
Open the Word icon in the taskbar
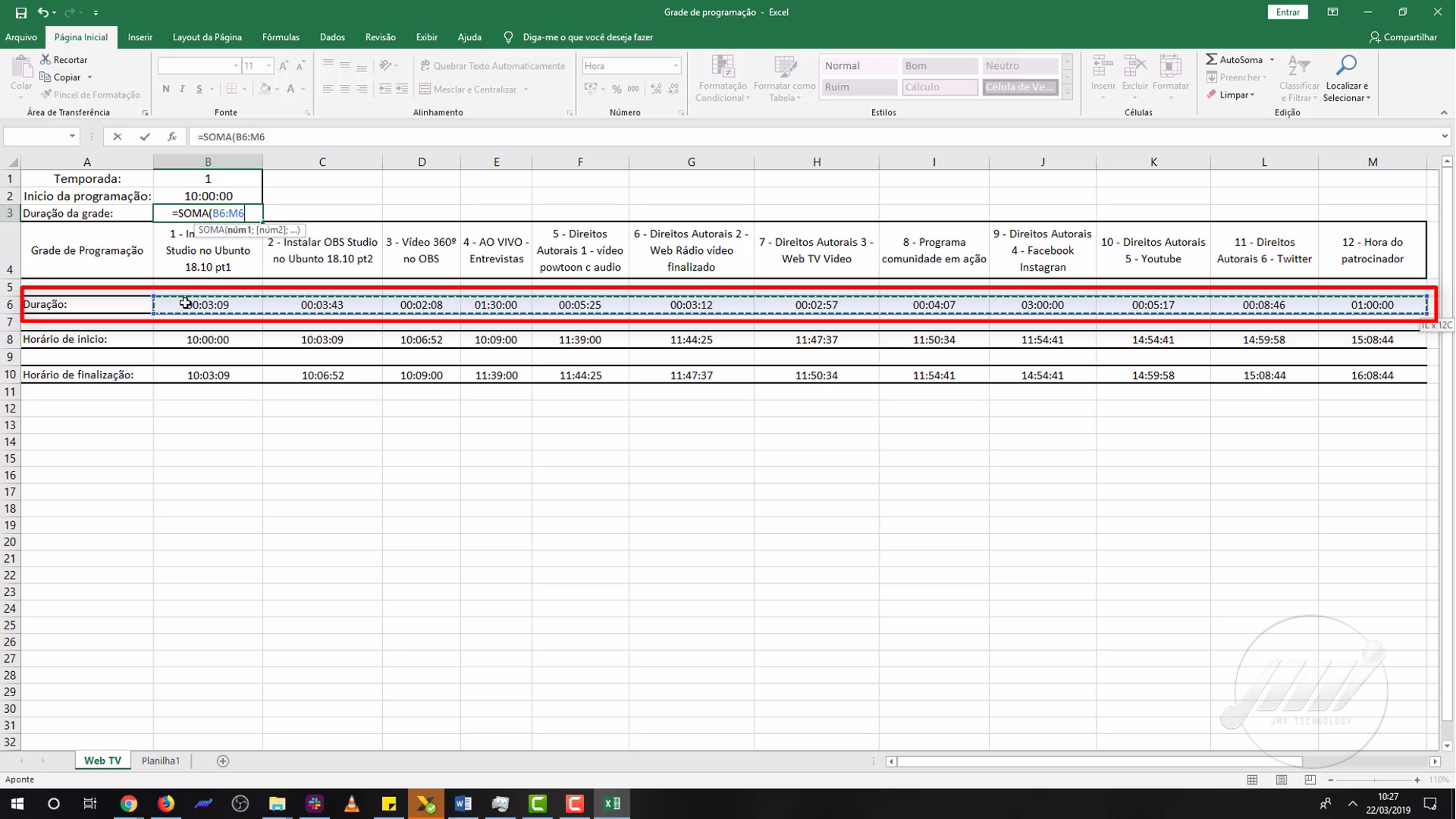[463, 804]
